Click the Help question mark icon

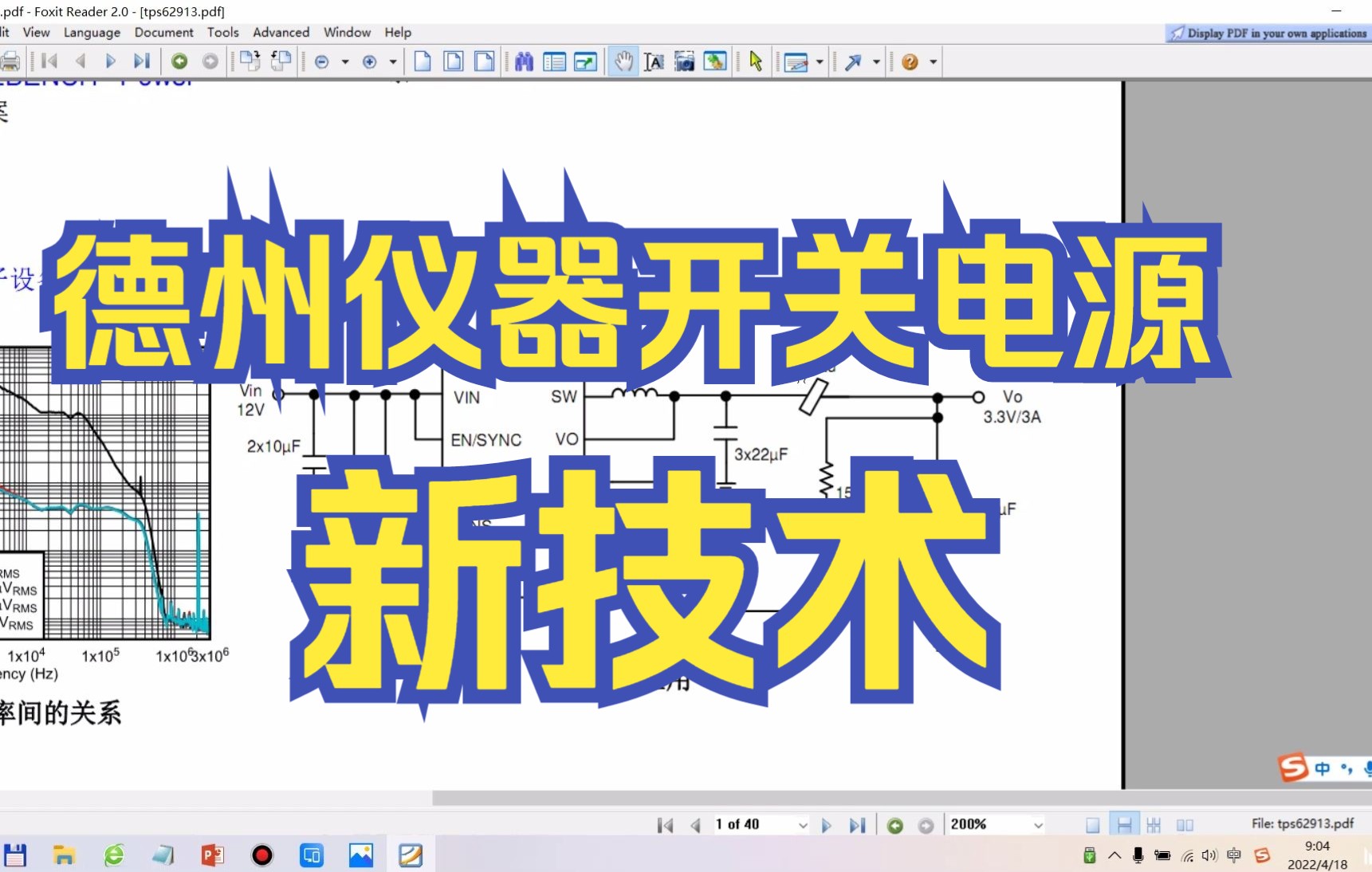coord(910,61)
